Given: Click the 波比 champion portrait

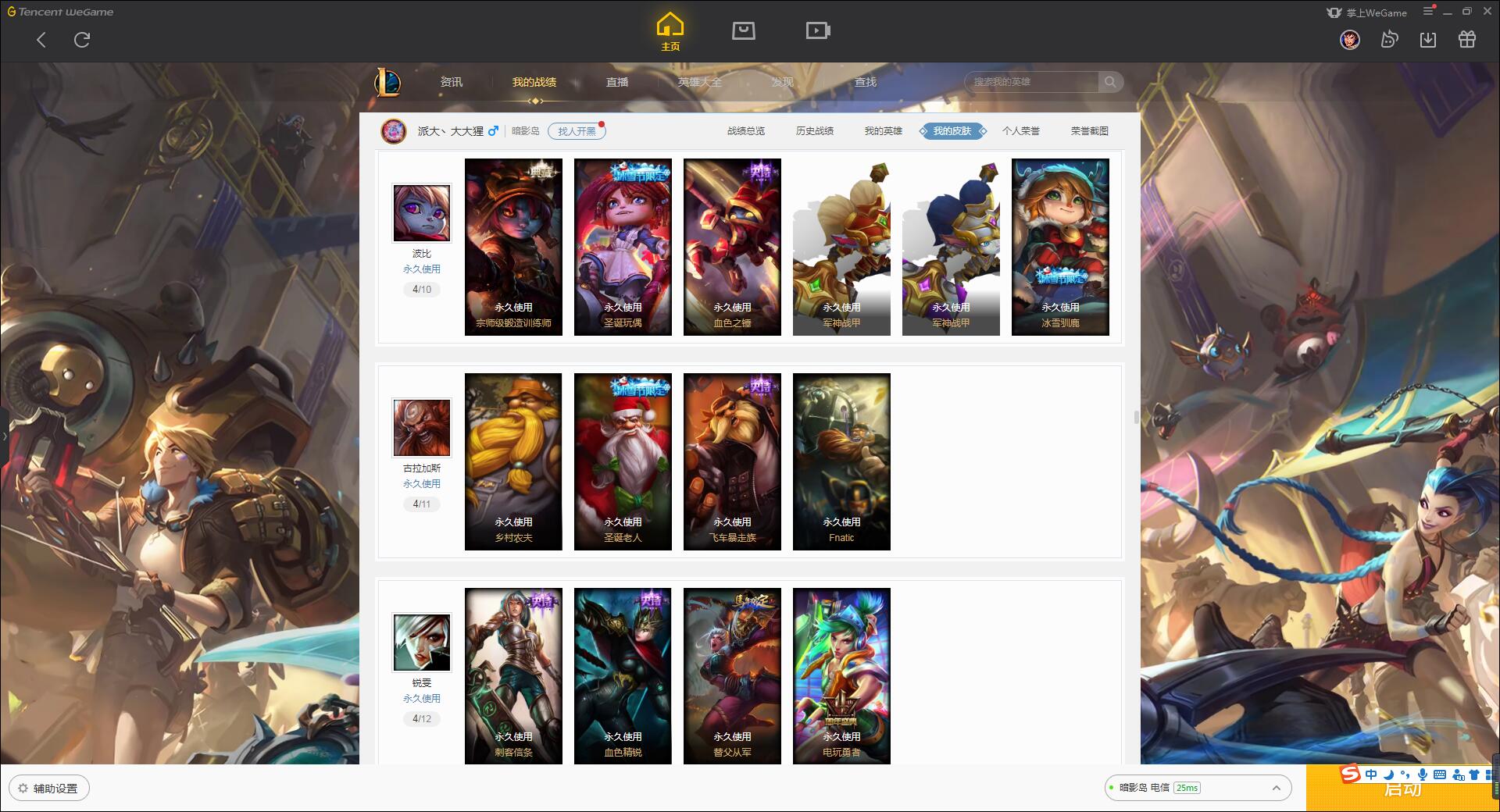Looking at the screenshot, I should (422, 213).
